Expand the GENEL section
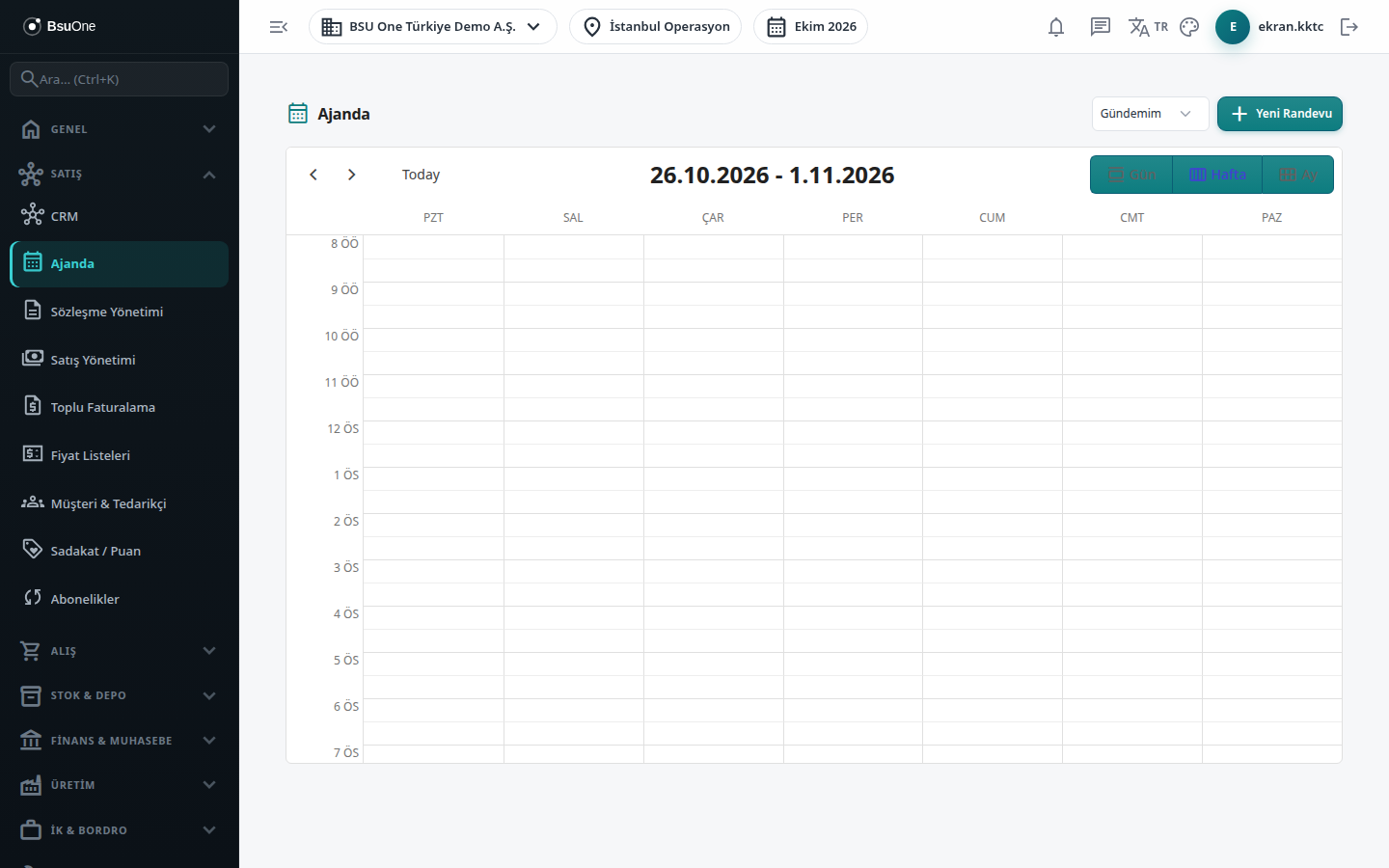1389x868 pixels. pos(120,129)
